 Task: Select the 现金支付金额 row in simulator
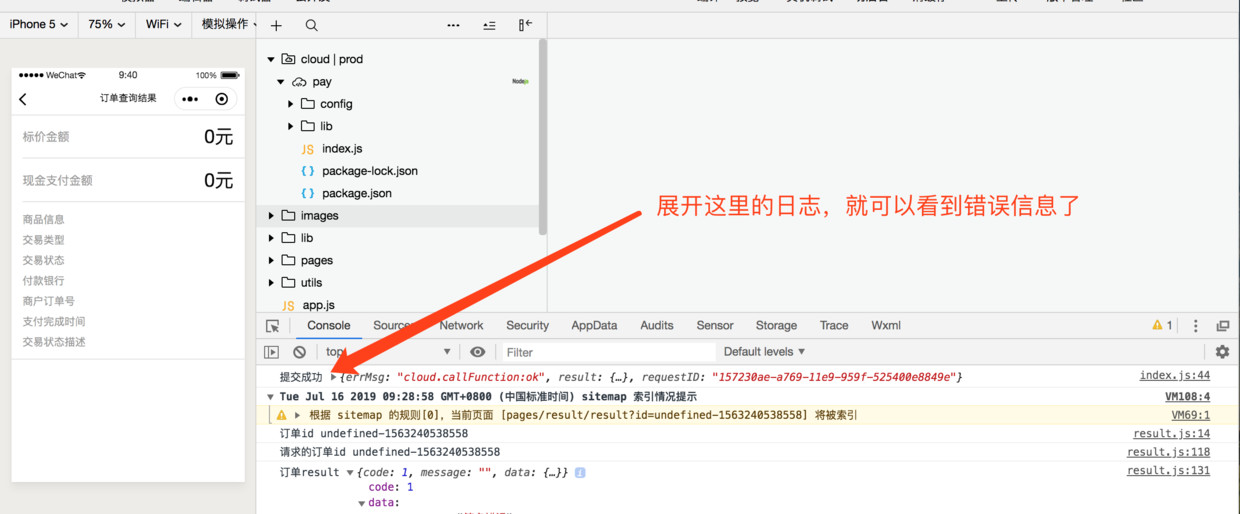coord(128,181)
